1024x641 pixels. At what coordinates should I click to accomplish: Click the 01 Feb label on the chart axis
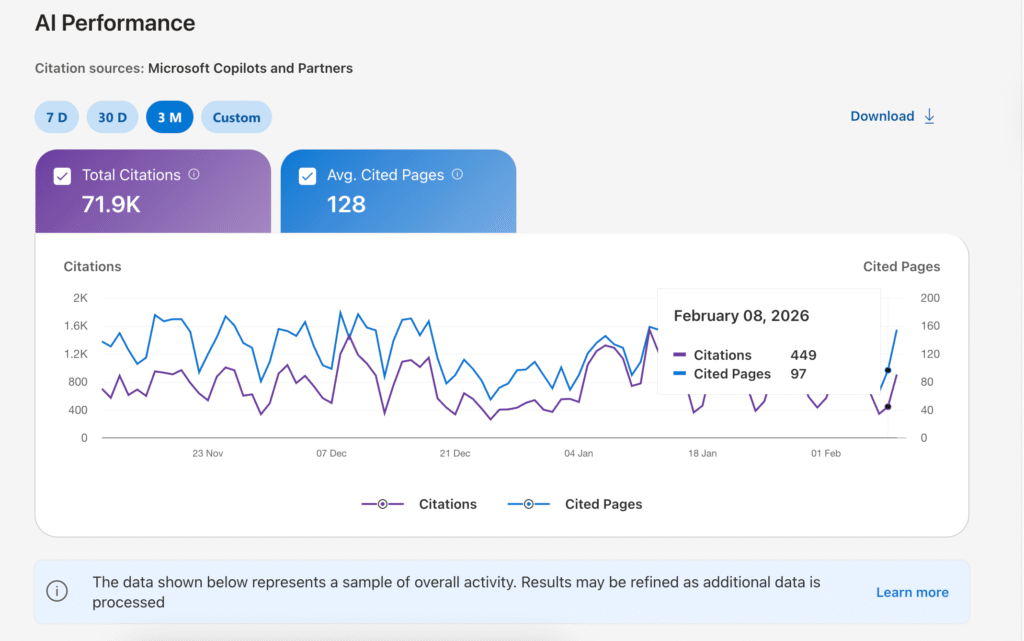pos(825,453)
